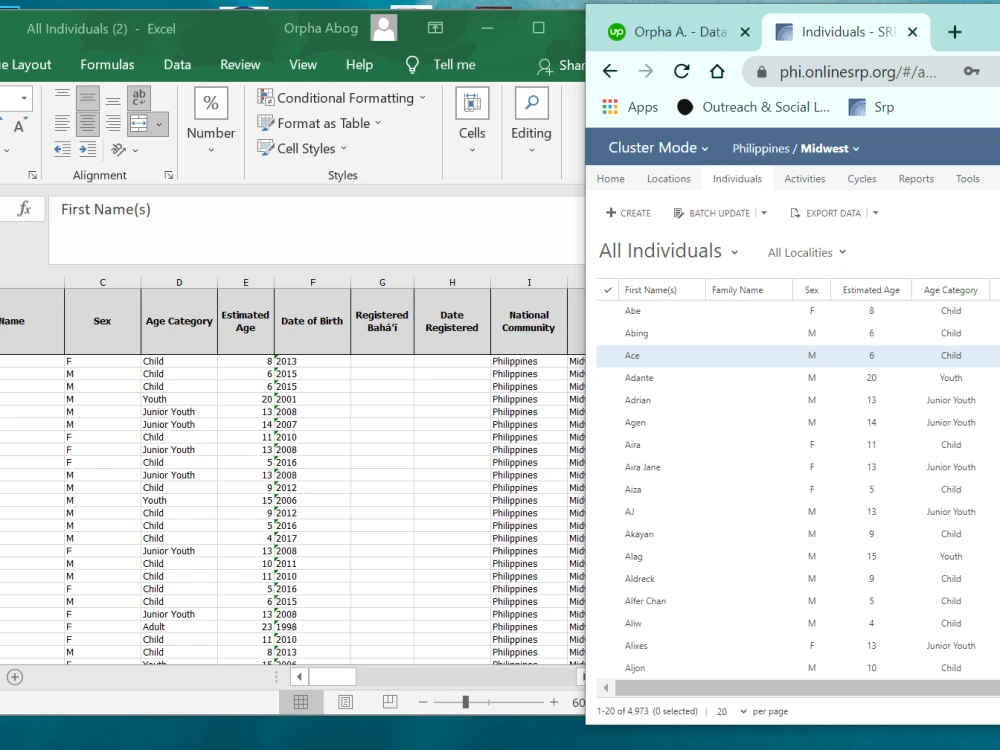Image resolution: width=1000 pixels, height=750 pixels.
Task: Toggle Wrap Text in Excel ribbon
Action: [x=138, y=98]
